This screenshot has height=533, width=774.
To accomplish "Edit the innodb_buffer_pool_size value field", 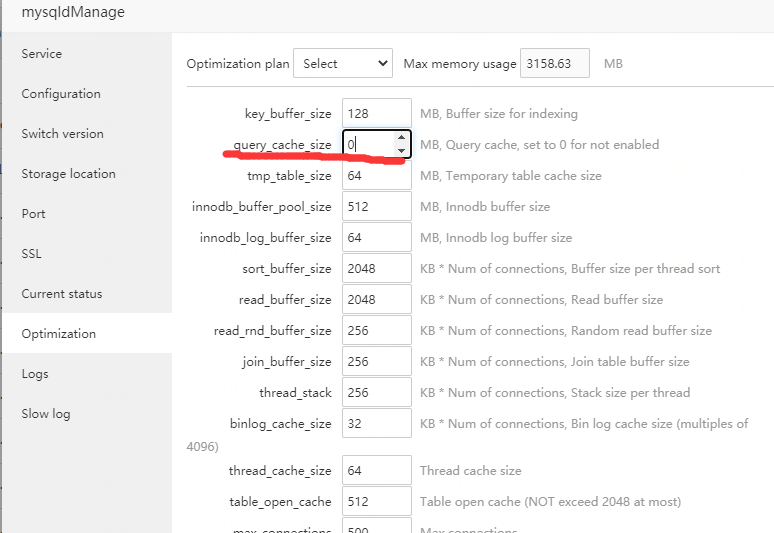I will click(377, 206).
